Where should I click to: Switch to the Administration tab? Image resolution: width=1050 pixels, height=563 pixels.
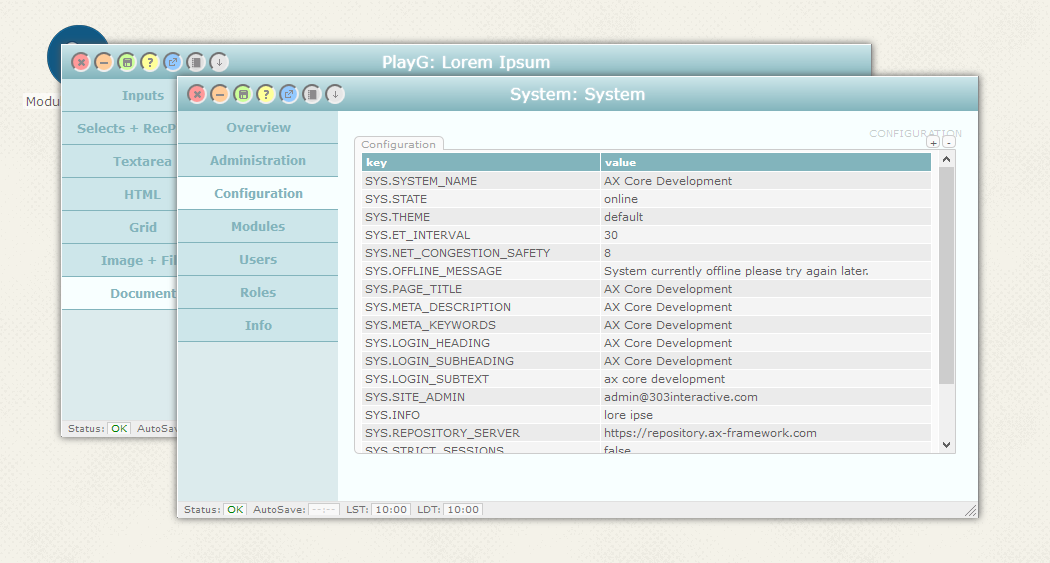pos(258,161)
